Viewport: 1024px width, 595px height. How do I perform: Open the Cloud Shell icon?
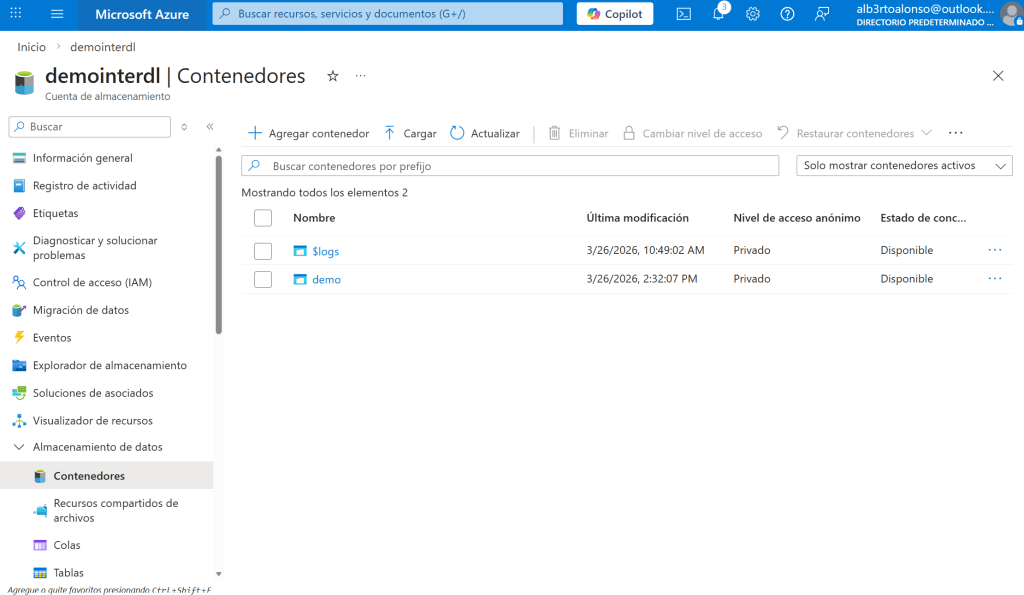(x=684, y=14)
